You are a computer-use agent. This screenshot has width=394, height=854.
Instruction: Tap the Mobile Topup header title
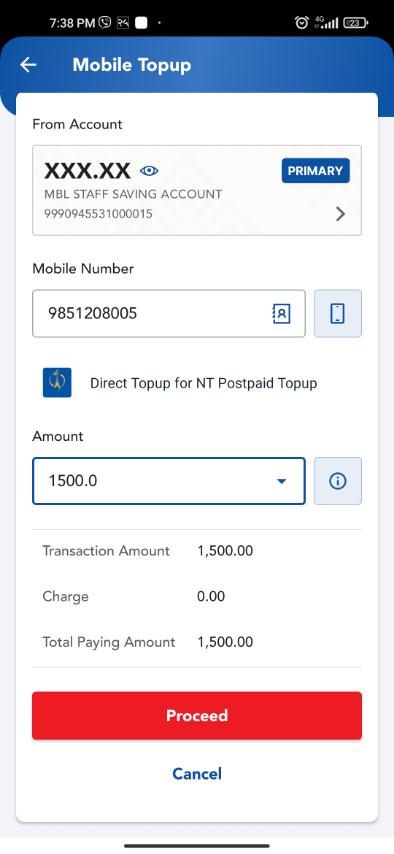click(132, 65)
